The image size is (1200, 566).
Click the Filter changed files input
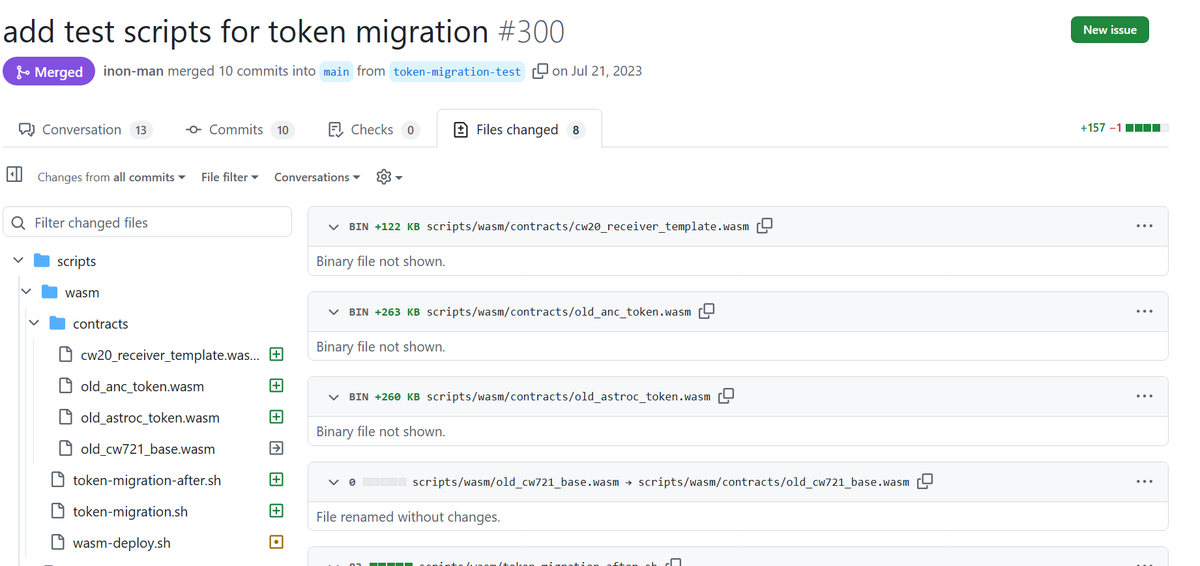(148, 222)
